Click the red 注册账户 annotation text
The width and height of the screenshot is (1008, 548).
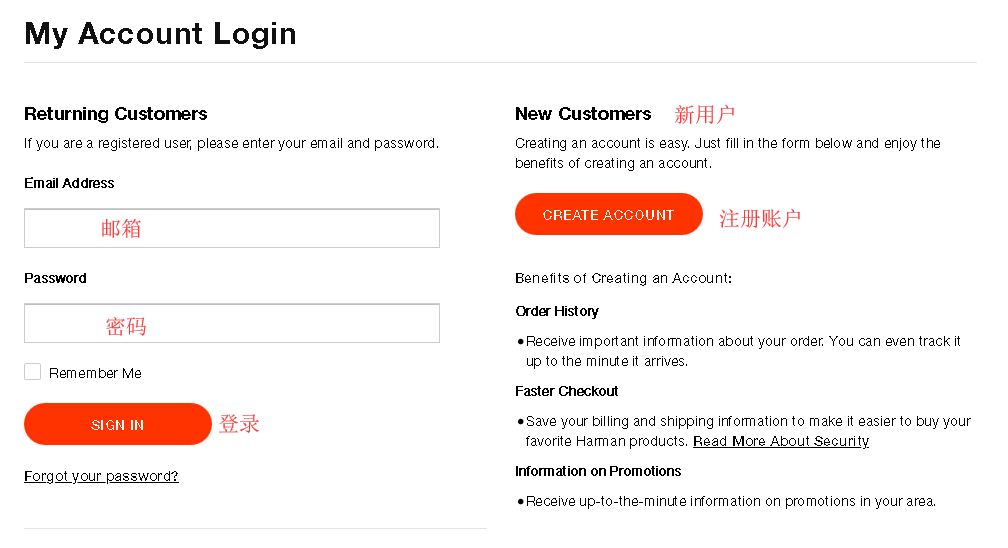coord(760,218)
